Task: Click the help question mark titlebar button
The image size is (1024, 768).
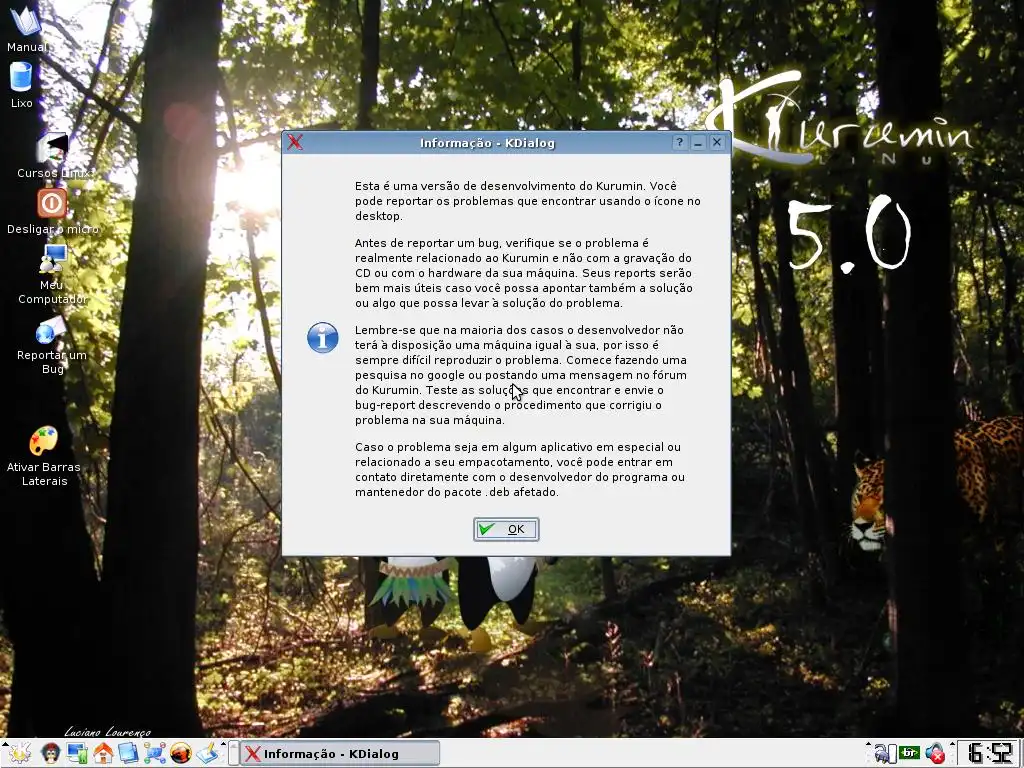Action: [679, 142]
